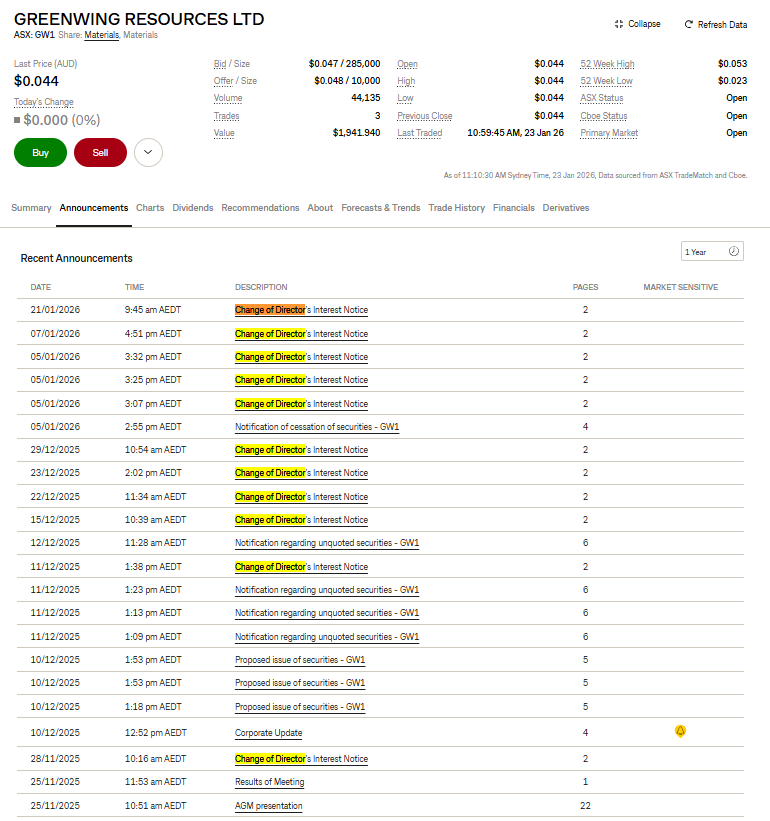
Task: Go to the Dividends tab
Action: coord(193,208)
